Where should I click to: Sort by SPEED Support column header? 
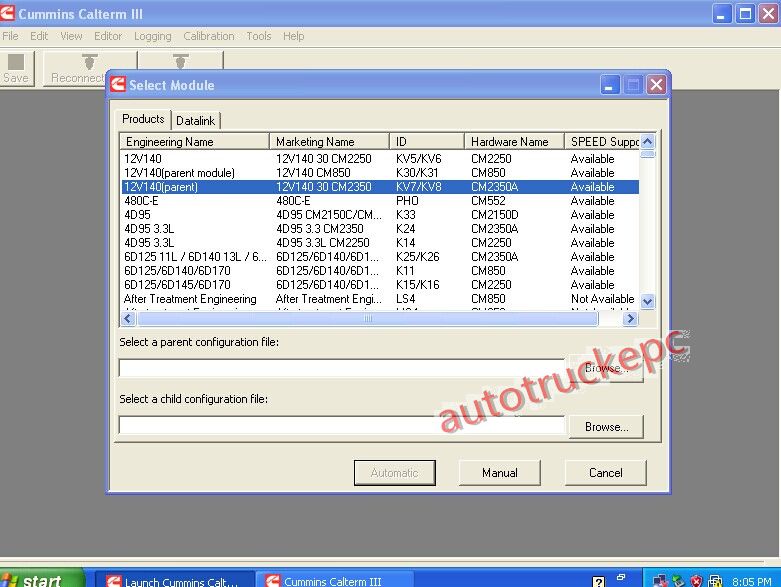(x=602, y=142)
